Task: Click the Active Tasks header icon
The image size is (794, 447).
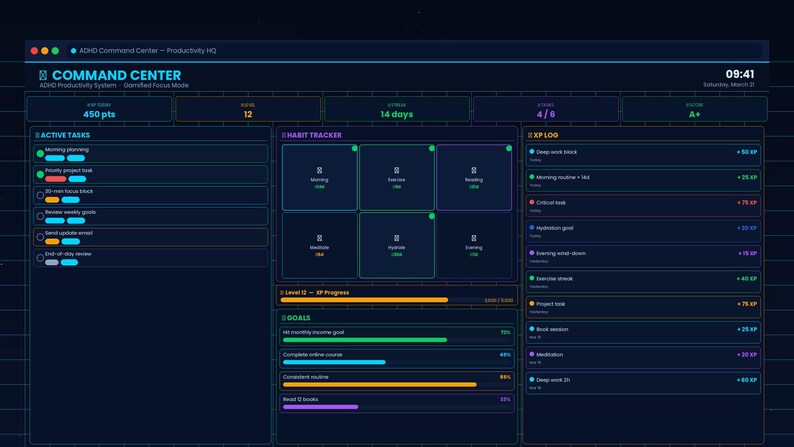Action: 37,135
